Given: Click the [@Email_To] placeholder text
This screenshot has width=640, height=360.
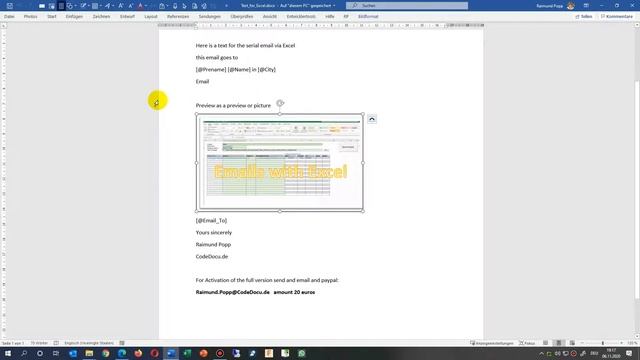Looking at the screenshot, I should (211, 220).
